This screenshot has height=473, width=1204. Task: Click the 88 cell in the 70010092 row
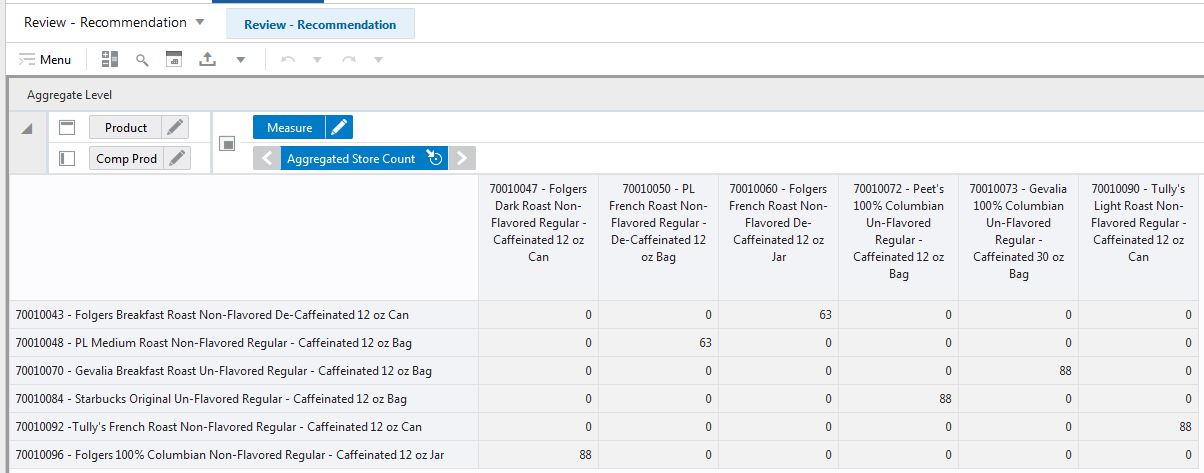pos(1140,426)
